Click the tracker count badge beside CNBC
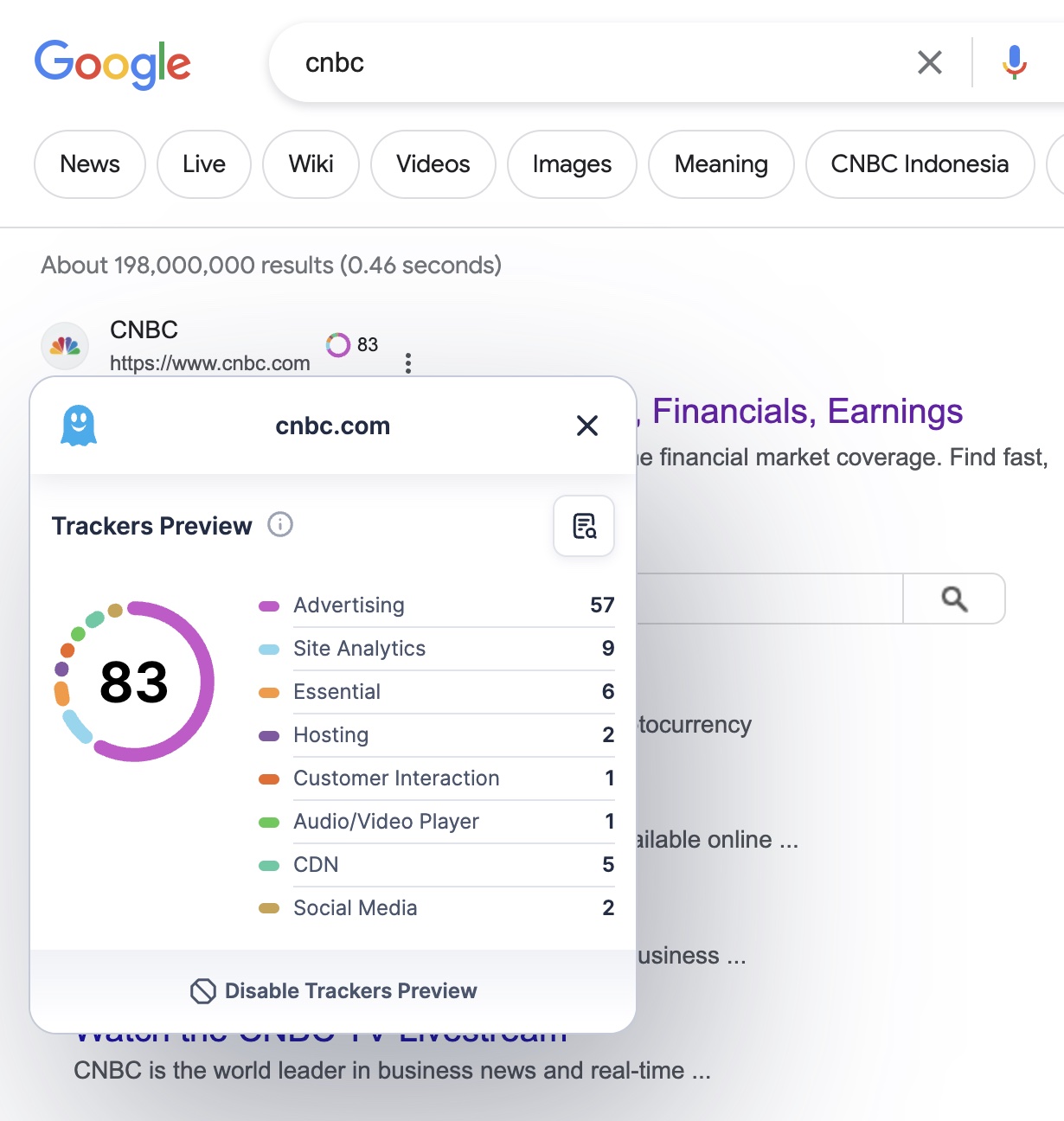1064x1121 pixels. coord(352,345)
